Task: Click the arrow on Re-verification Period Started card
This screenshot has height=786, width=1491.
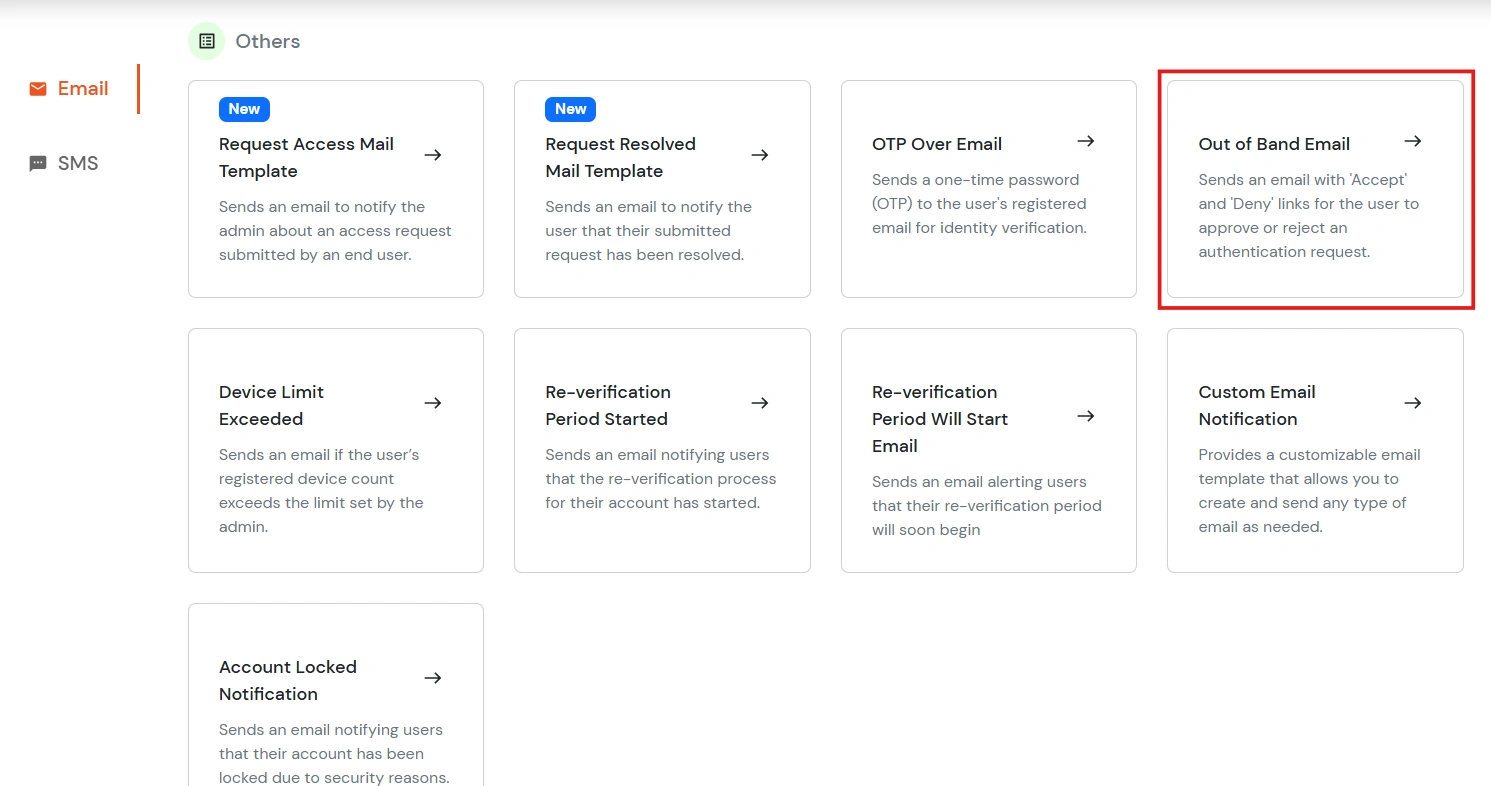Action: (x=760, y=403)
